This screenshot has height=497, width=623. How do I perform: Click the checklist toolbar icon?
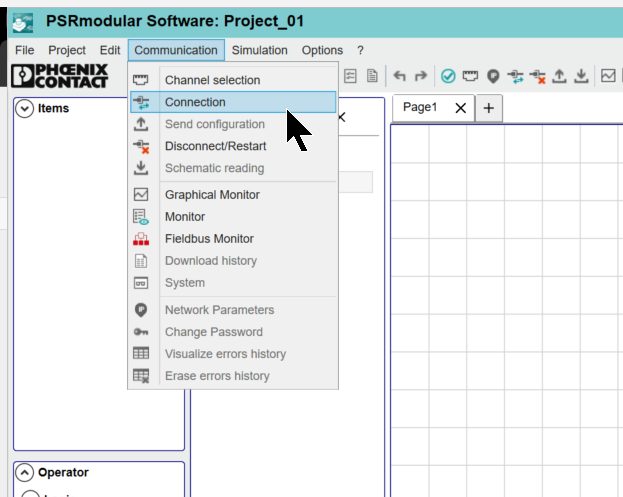pyautogui.click(x=350, y=75)
